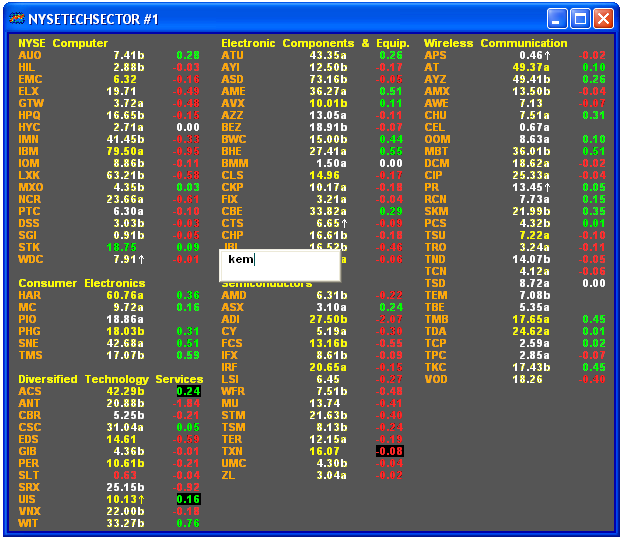This screenshot has width=622, height=539.
Task: Click the STK price 18.75
Action: 121,247
